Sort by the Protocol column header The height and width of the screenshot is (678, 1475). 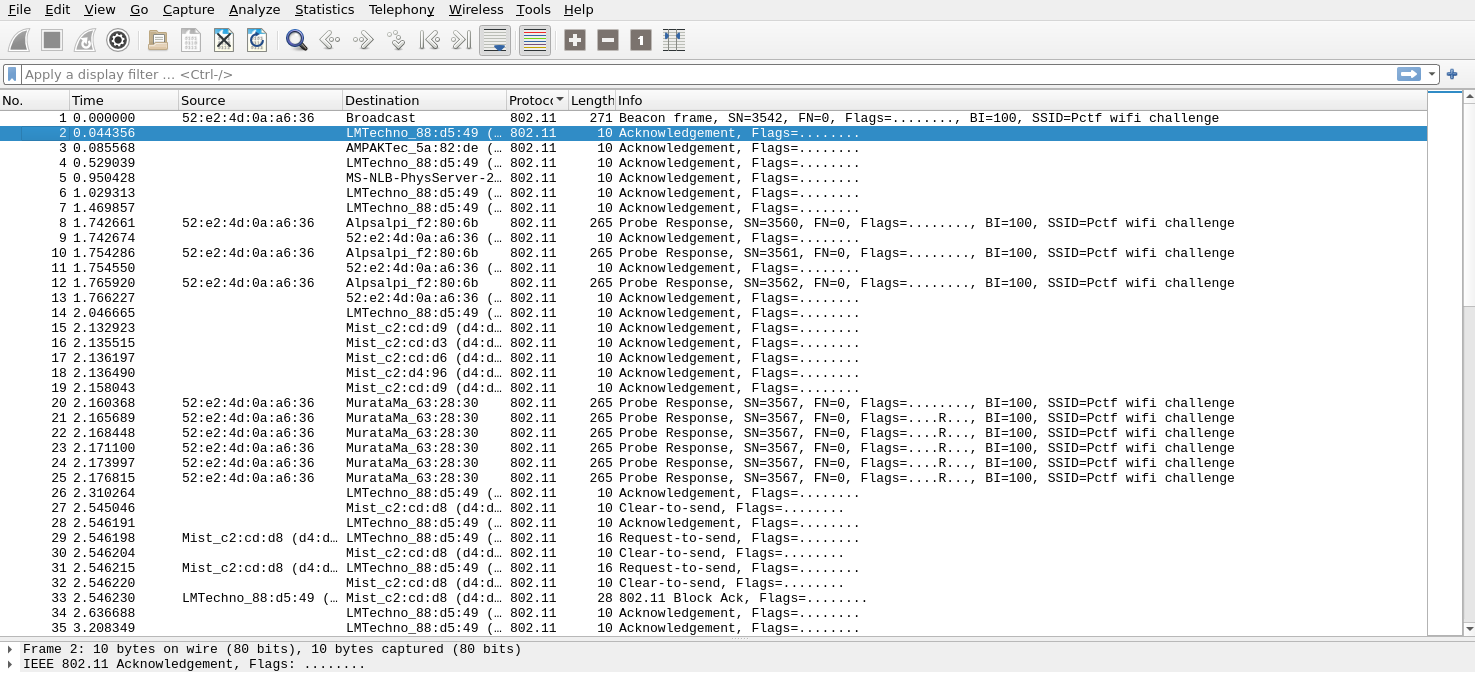537,100
